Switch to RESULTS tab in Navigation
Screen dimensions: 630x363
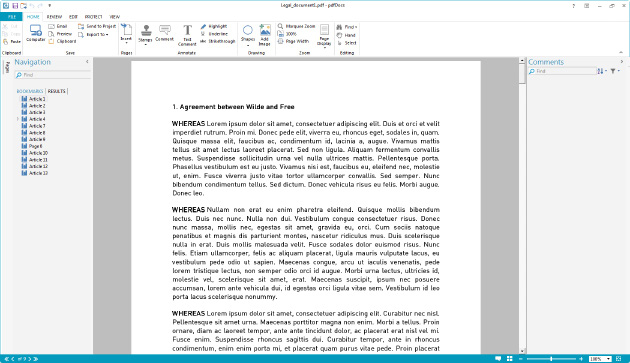tap(57, 91)
